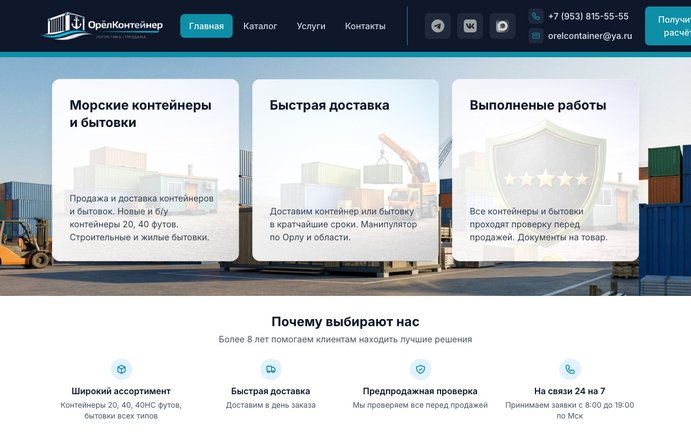
Task: Open the Быстрая доставка hero card
Action: click(x=346, y=170)
